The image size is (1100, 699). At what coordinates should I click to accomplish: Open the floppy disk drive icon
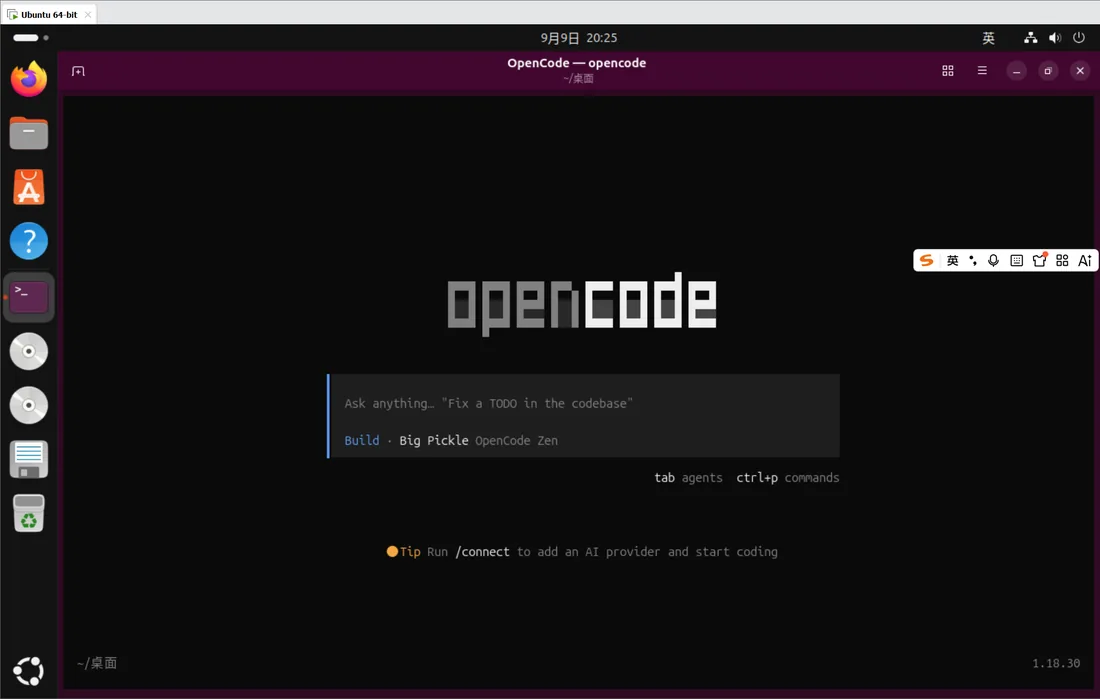tap(29, 460)
